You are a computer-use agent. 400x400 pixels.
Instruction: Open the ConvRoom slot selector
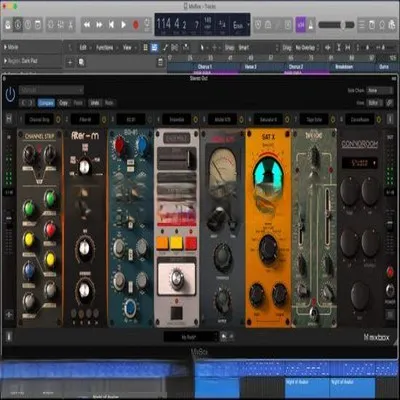tap(360, 119)
